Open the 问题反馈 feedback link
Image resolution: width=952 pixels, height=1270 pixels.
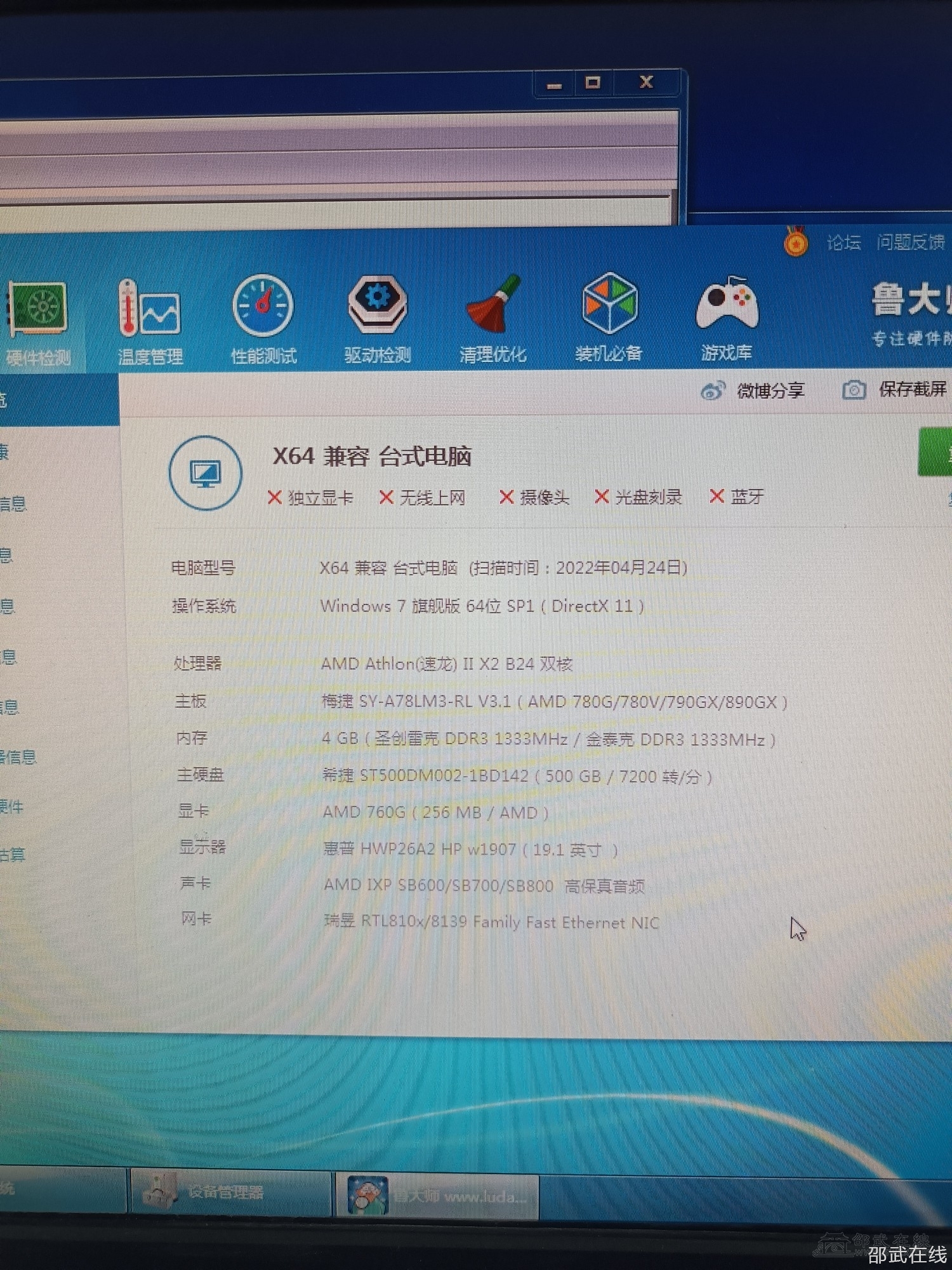coord(910,242)
